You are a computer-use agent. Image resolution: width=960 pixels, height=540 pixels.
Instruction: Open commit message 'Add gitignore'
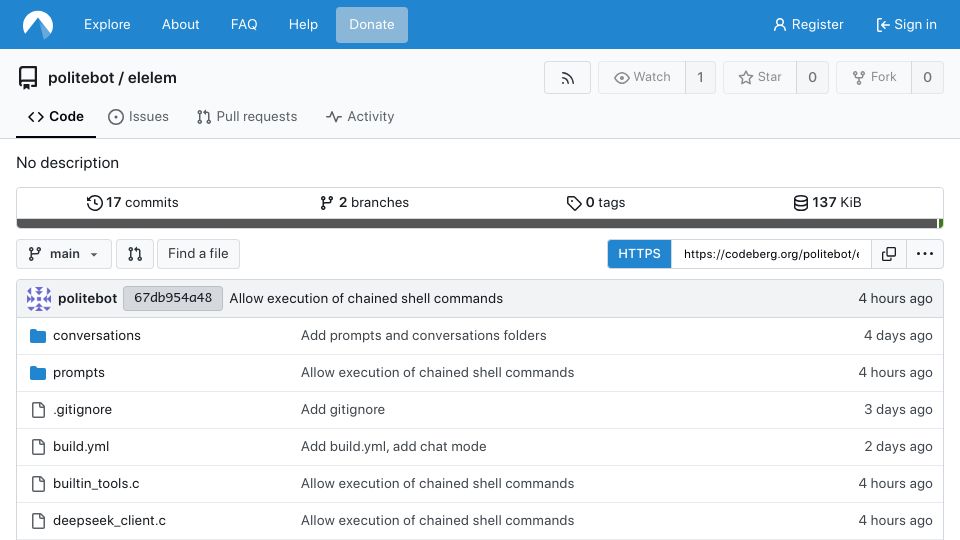point(343,410)
